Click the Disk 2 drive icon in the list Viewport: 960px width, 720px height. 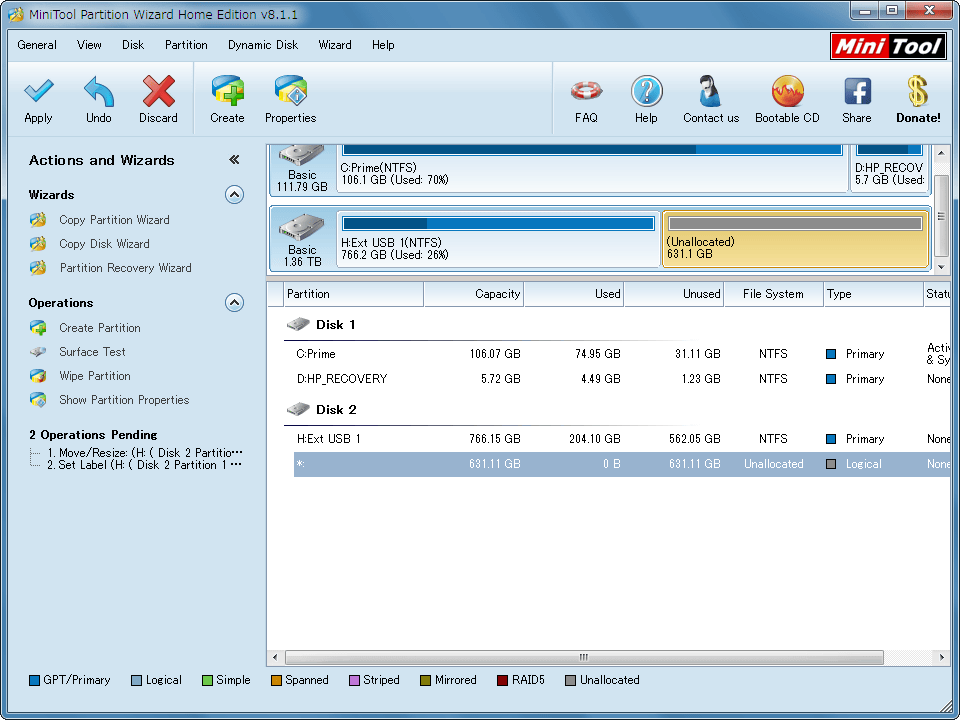click(x=298, y=409)
